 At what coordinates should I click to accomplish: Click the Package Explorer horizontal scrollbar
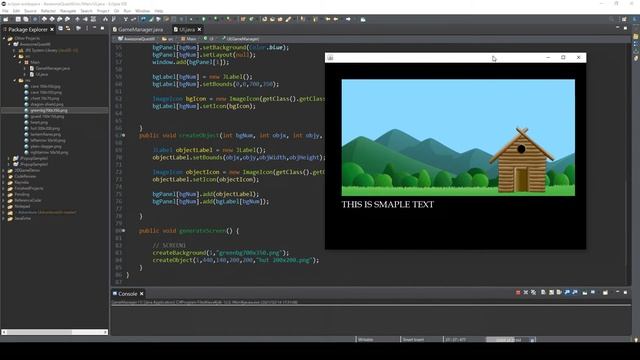[54, 332]
